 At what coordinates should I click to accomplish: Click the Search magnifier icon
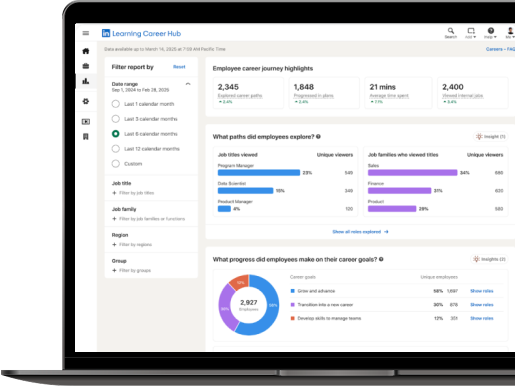(x=451, y=32)
